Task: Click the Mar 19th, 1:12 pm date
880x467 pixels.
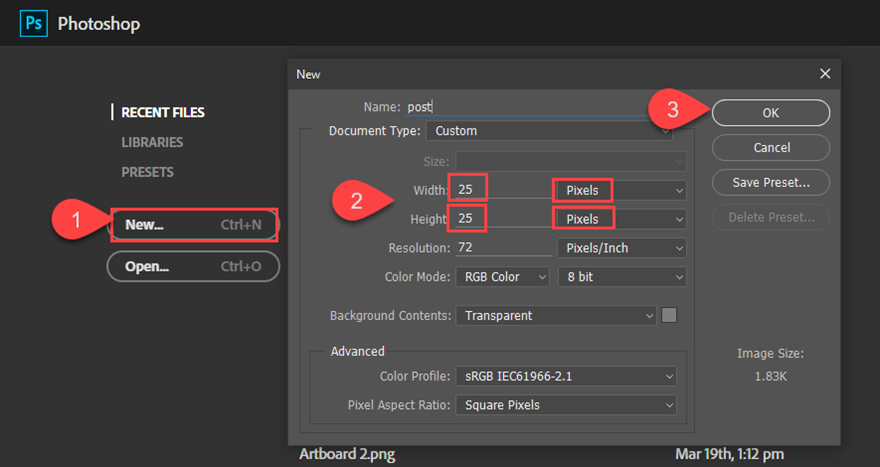Action: (x=730, y=454)
